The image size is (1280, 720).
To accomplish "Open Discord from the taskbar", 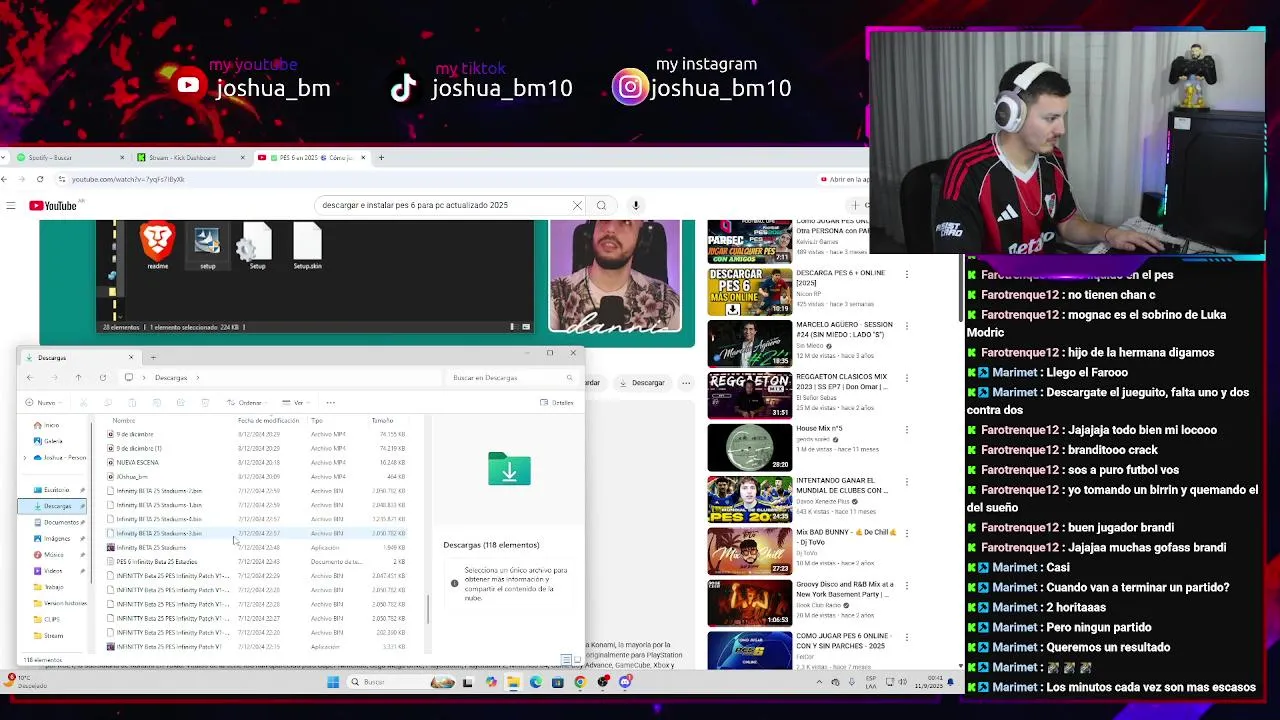I will 625,682.
